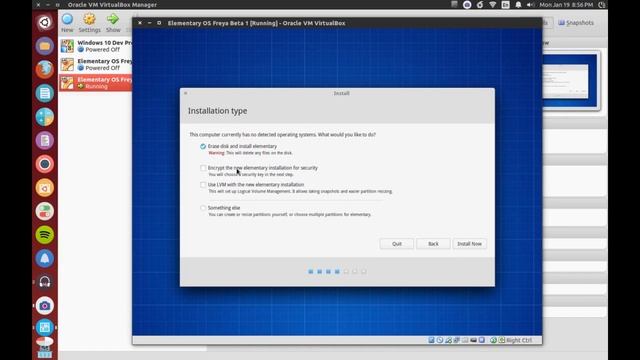
Task: Click the green Show arrow in VirtualBox Manager
Action: 113,23
